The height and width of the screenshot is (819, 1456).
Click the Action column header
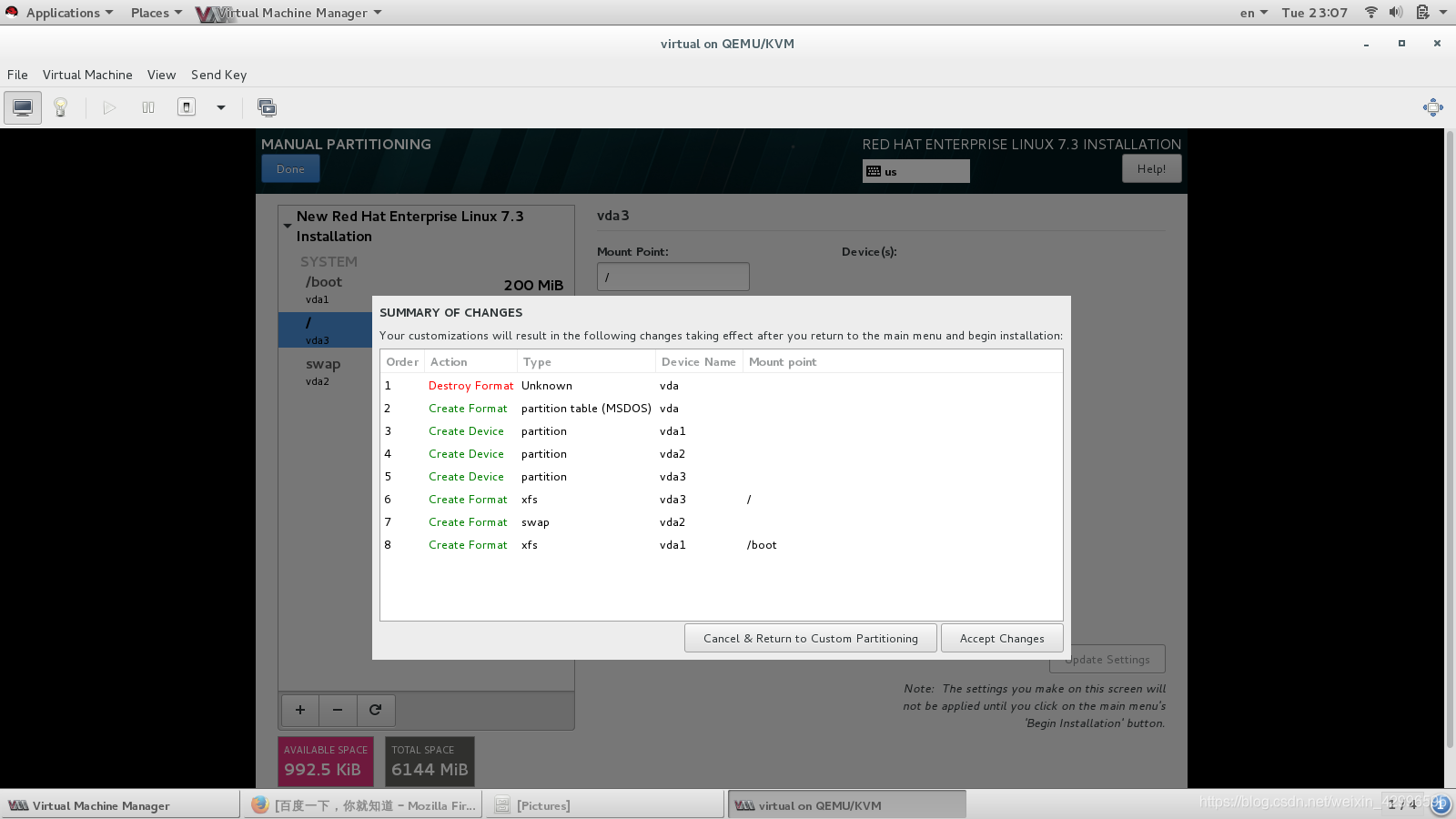[470, 361]
